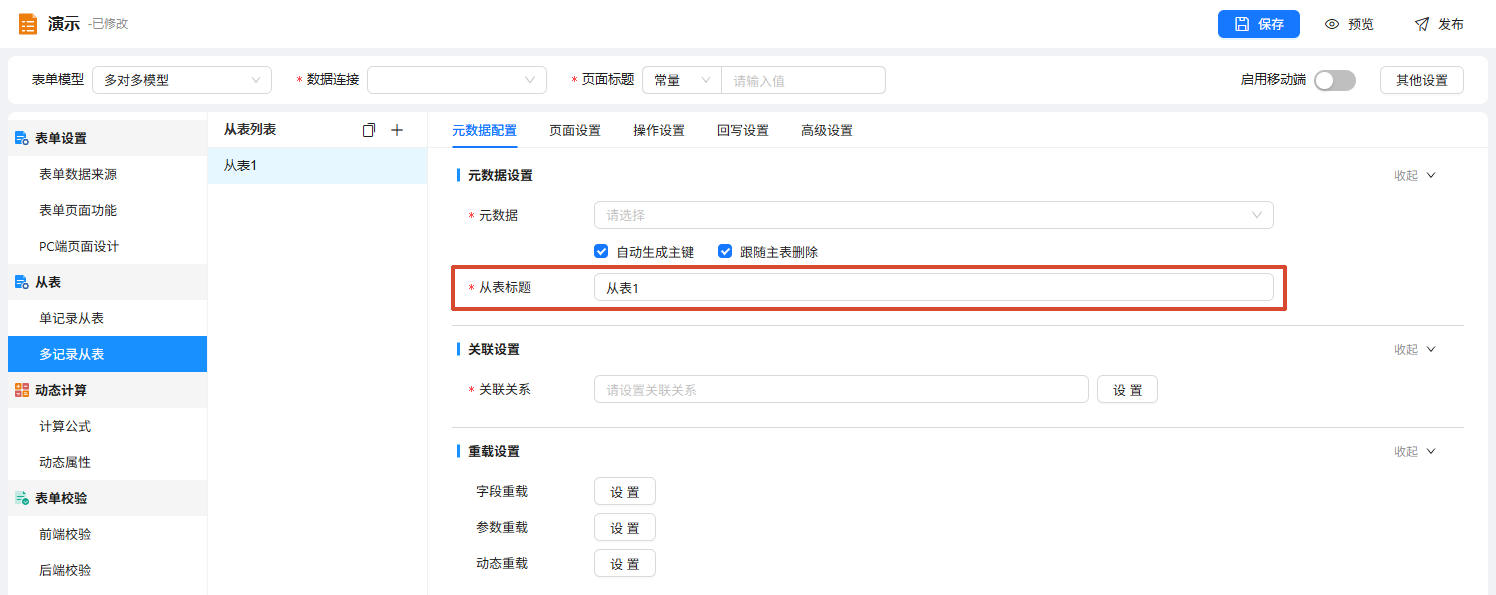Click the eye preview icon

(1332, 24)
